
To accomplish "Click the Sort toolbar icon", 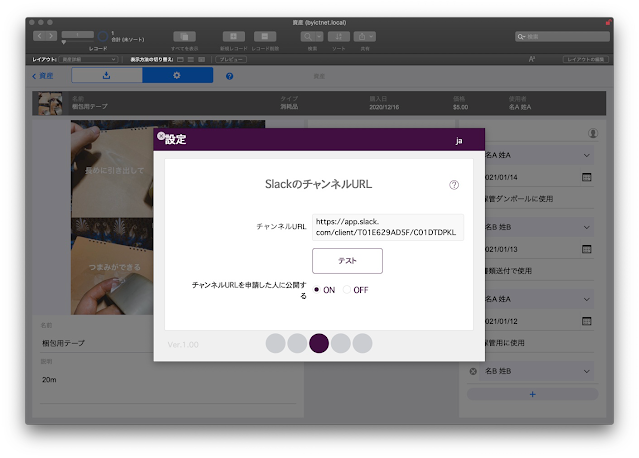I will coord(339,37).
